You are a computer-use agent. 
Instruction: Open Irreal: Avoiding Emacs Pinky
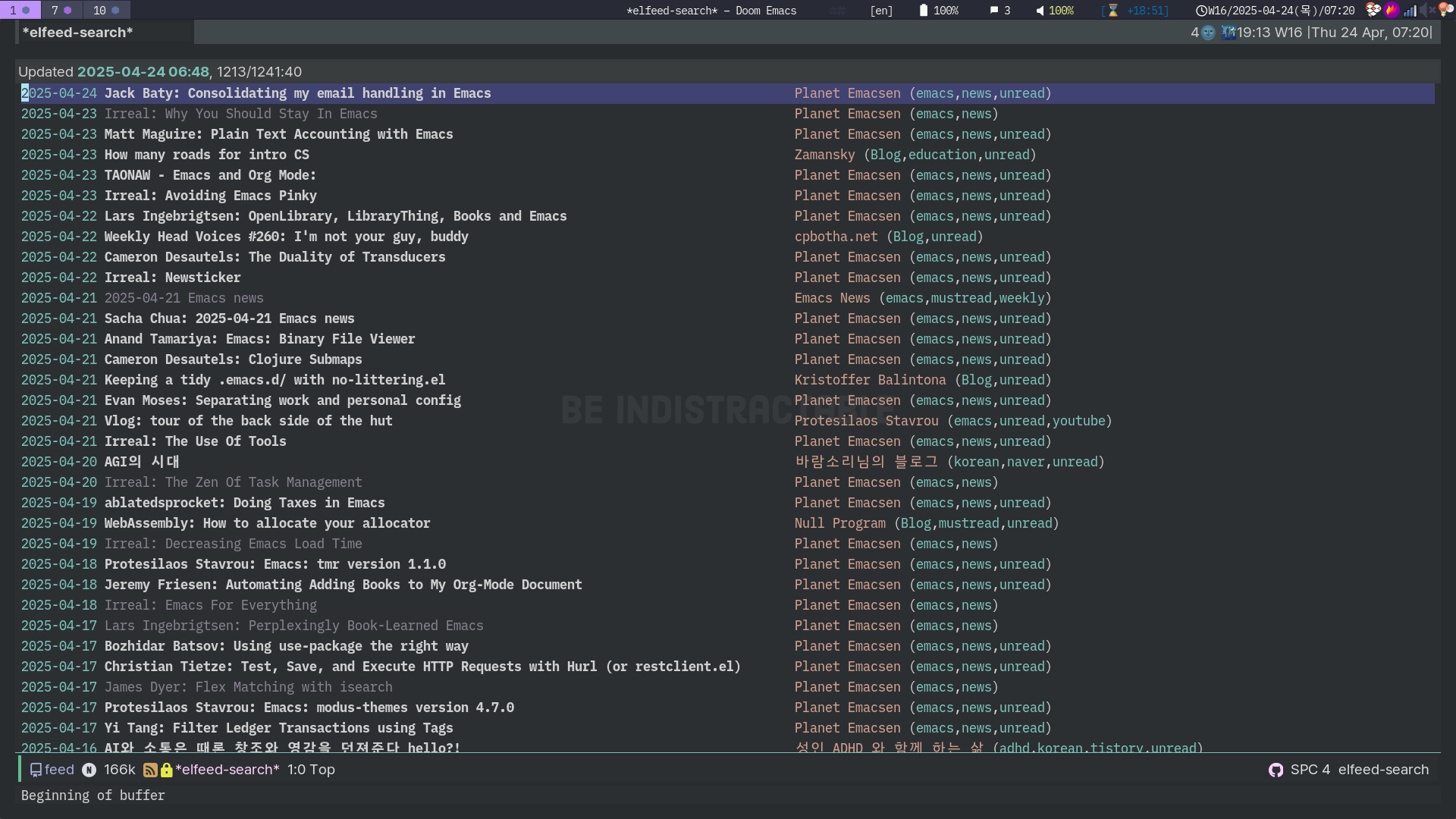(x=210, y=196)
